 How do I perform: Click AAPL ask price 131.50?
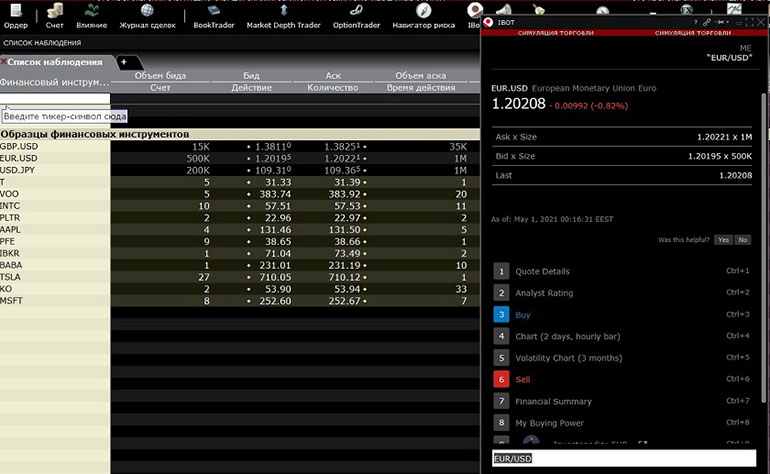[x=344, y=229]
